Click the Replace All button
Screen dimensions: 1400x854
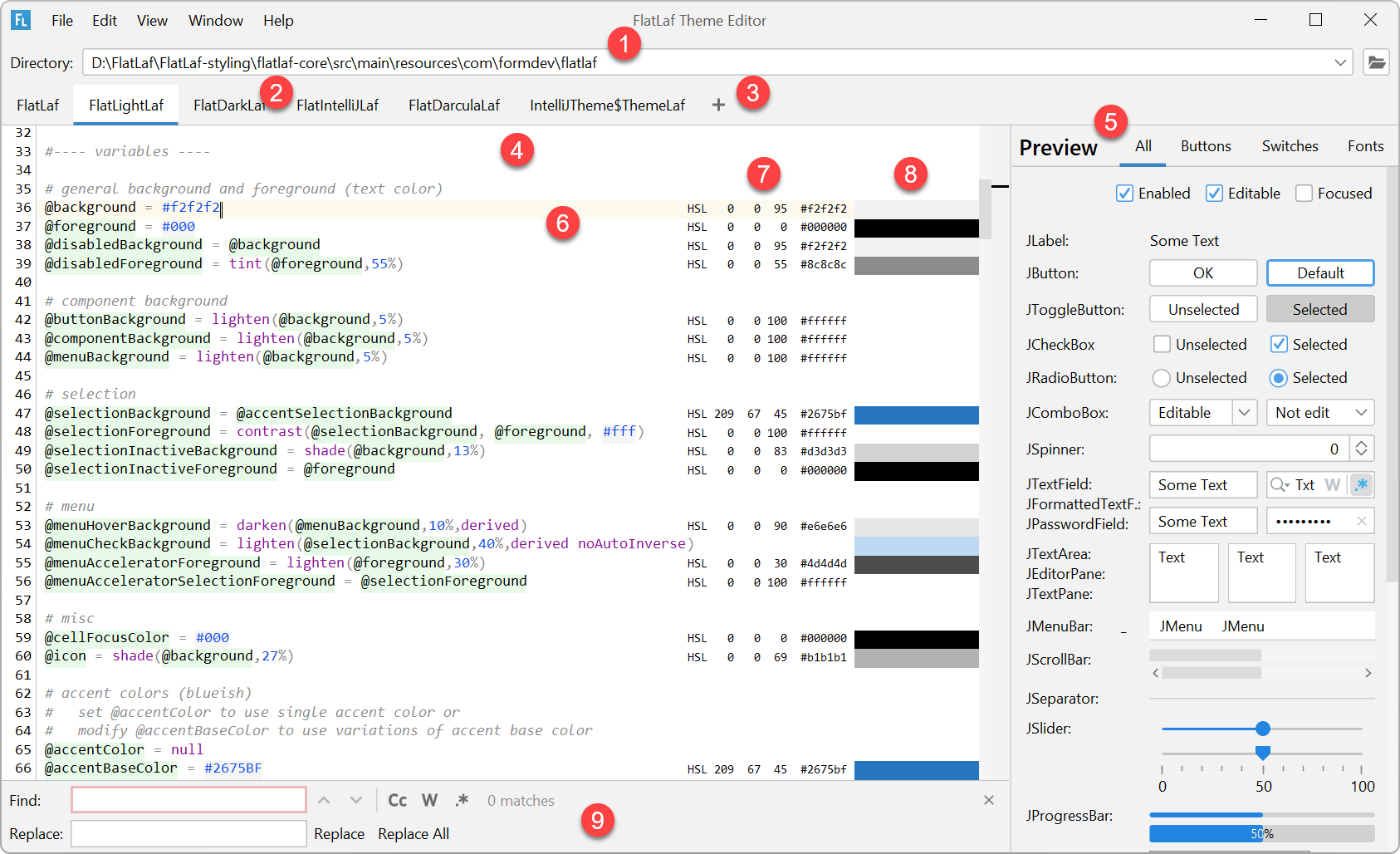(414, 834)
